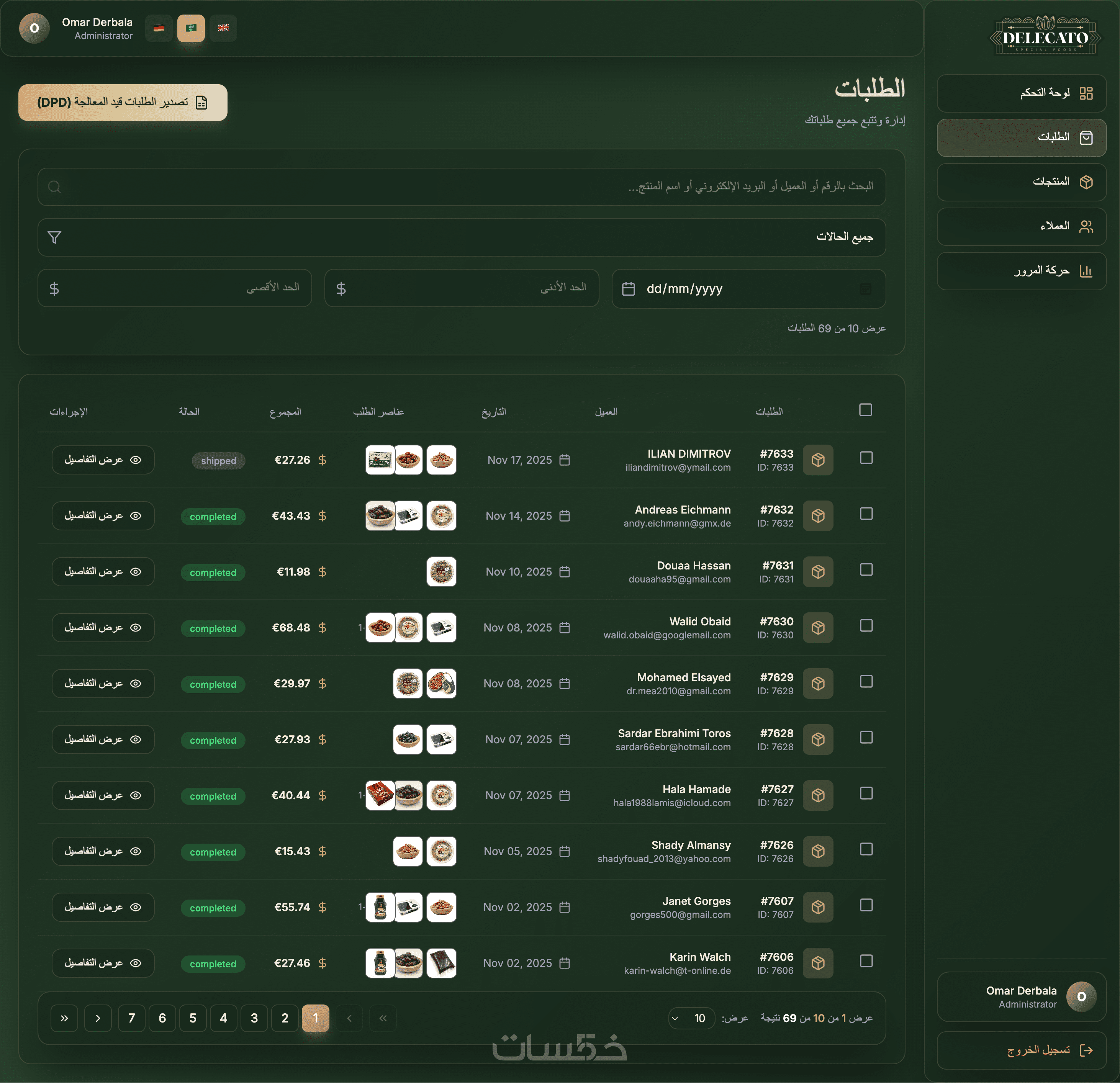
Task: Select checkbox for Karin Walch order
Action: (866, 961)
